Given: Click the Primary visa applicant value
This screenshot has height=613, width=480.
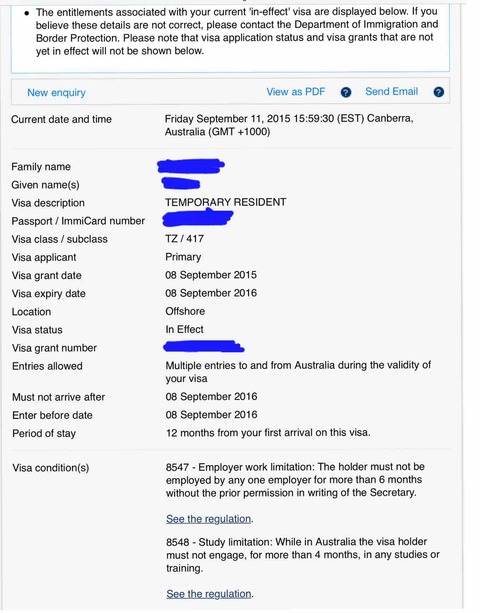Looking at the screenshot, I should [183, 257].
